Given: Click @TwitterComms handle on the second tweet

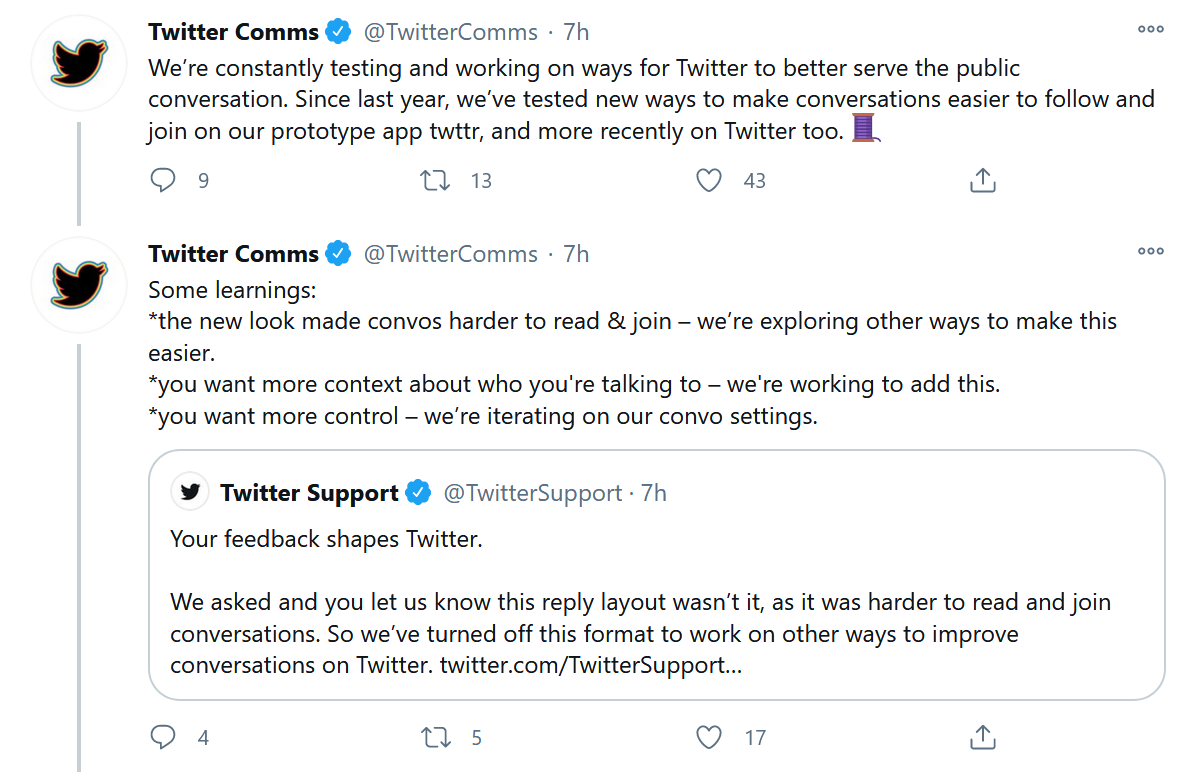Looking at the screenshot, I should pyautogui.click(x=450, y=254).
